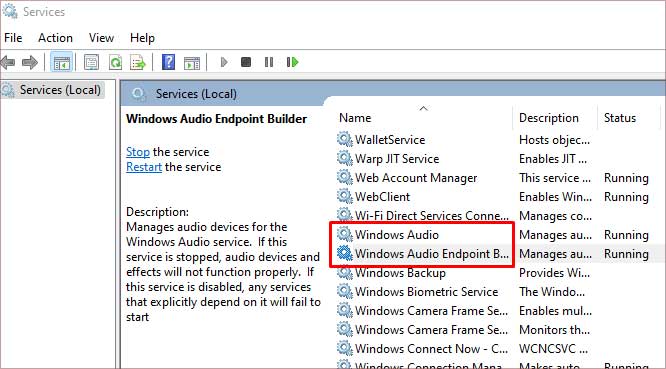Click gear icon beside Windows Audio row

(x=344, y=234)
